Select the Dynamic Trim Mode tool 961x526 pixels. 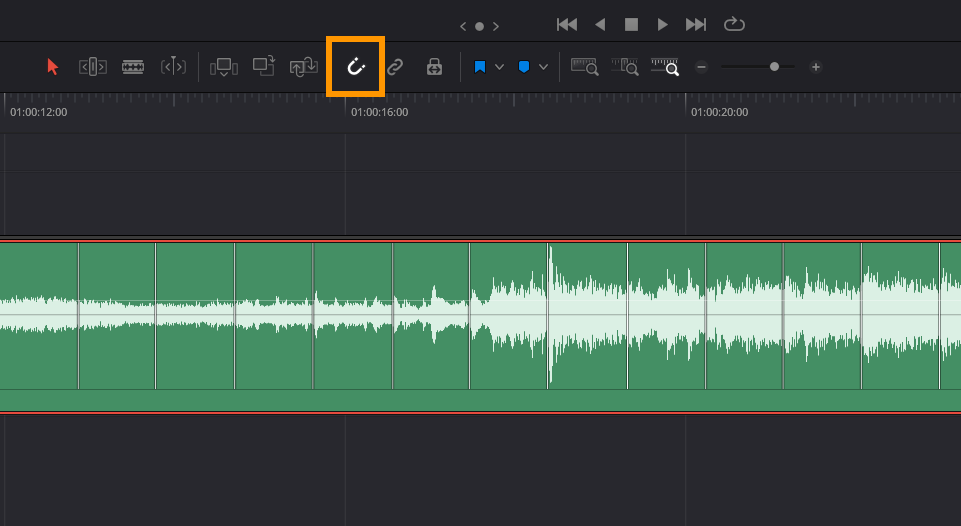click(173, 66)
